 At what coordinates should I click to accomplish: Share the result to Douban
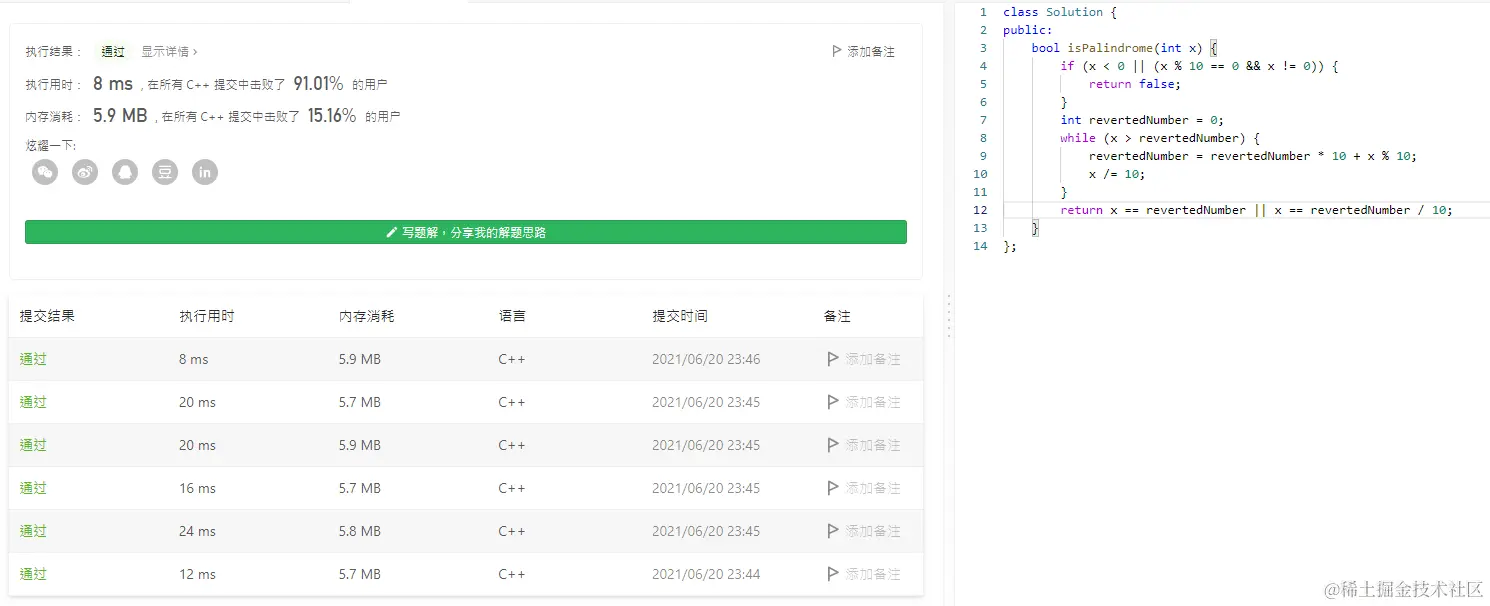[x=165, y=172]
